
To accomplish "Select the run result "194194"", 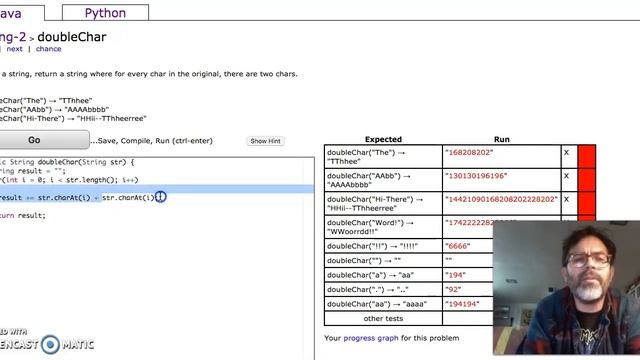I will click(x=462, y=304).
